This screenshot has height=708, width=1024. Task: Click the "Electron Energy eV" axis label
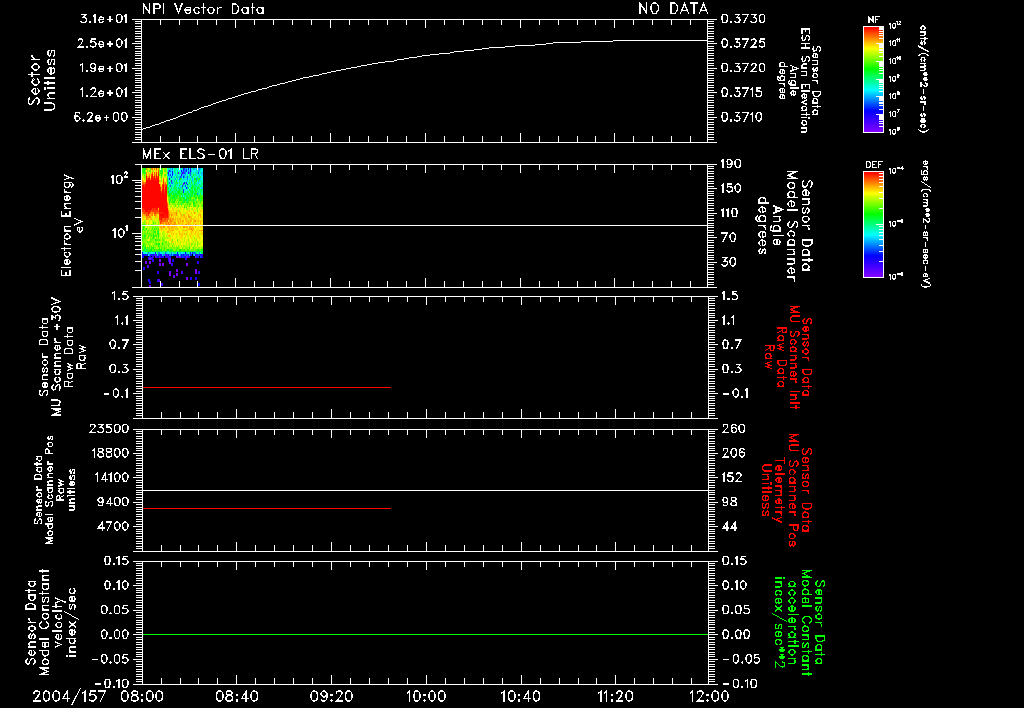point(72,225)
